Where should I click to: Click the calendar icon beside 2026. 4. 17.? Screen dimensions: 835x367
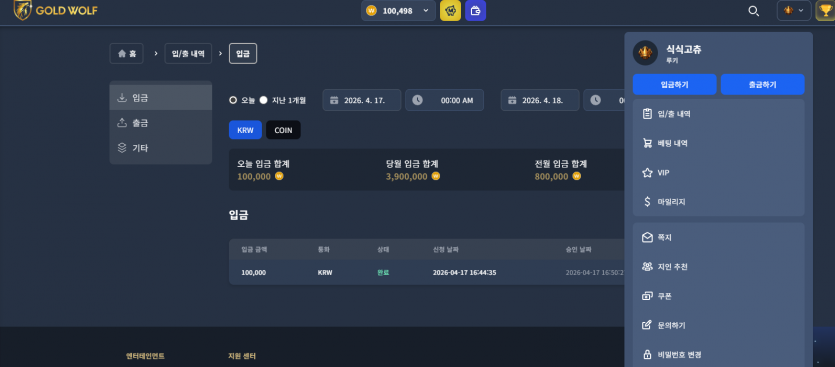click(334, 100)
